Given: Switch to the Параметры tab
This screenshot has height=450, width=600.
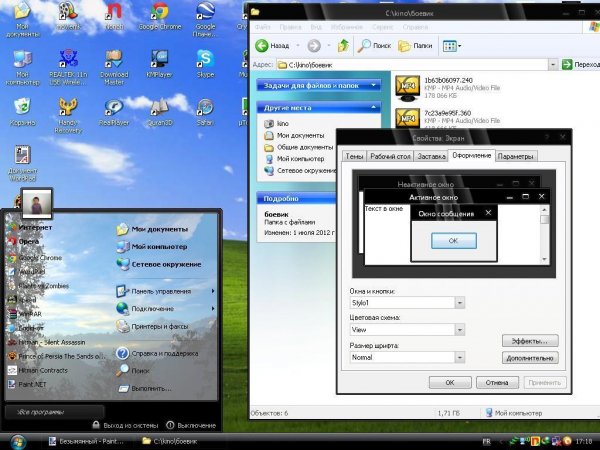Looking at the screenshot, I should (515, 156).
